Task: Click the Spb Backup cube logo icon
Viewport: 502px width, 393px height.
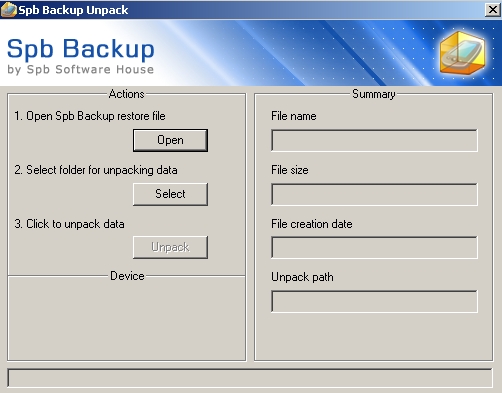Action: click(x=462, y=53)
